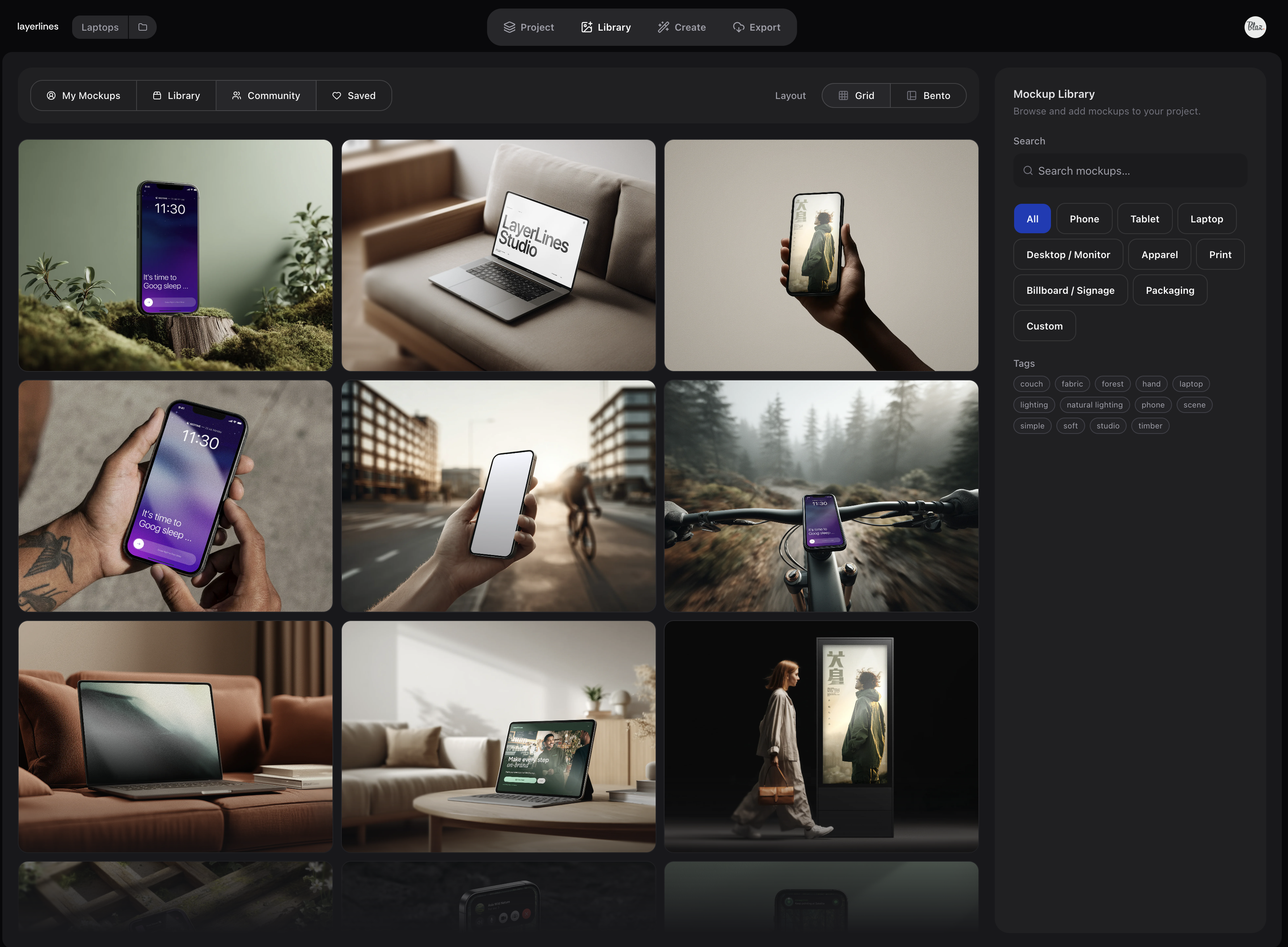Open the hand holding phone on beige mockup
1288x947 pixels.
coord(821,255)
